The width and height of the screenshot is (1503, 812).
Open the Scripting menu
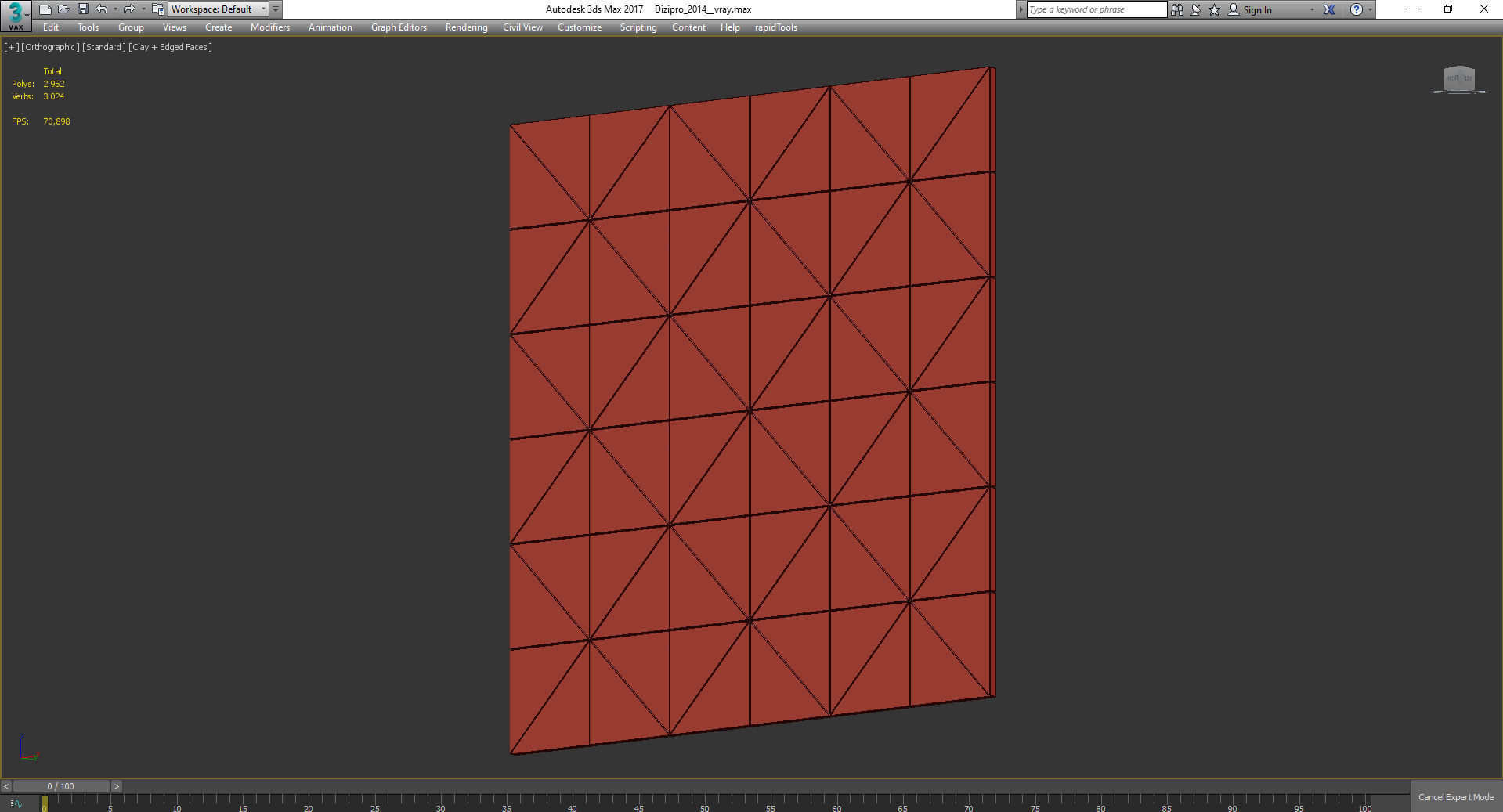[638, 27]
